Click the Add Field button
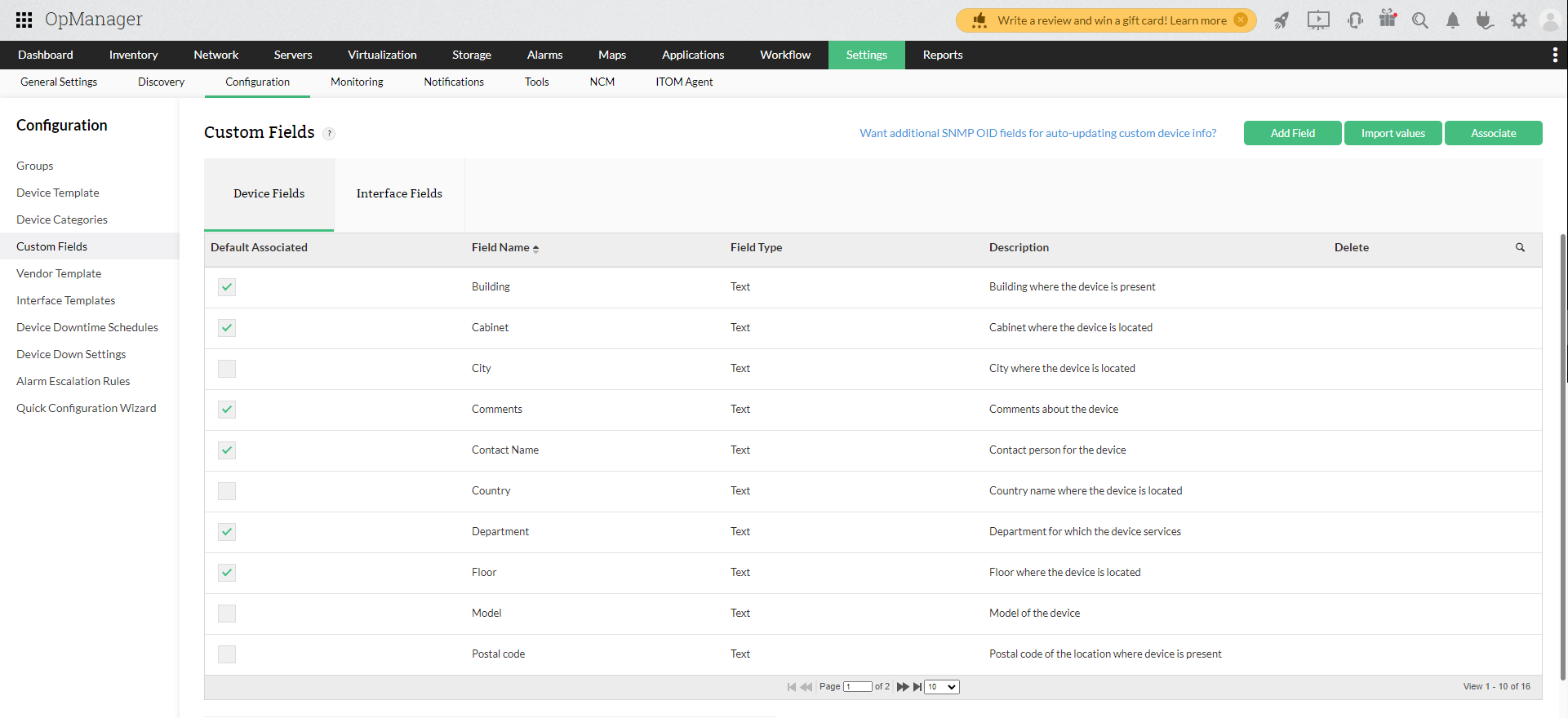The image size is (1568, 718). pyautogui.click(x=1292, y=133)
